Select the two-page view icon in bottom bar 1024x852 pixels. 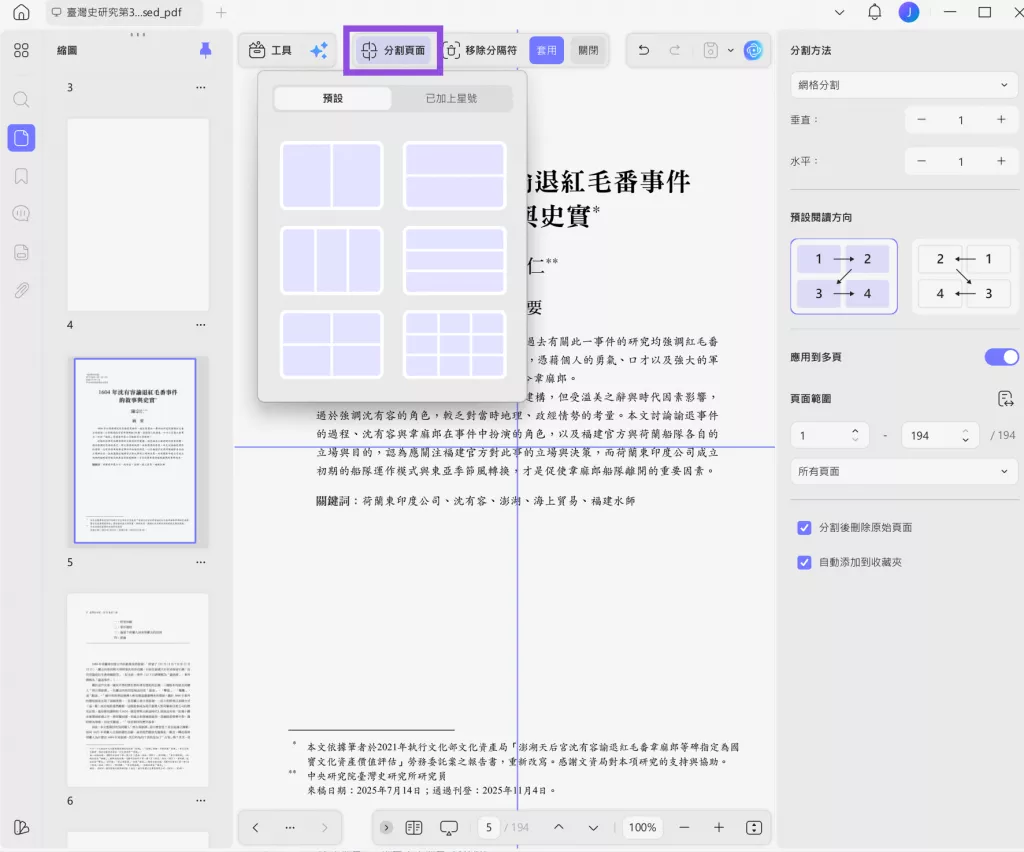click(x=413, y=827)
